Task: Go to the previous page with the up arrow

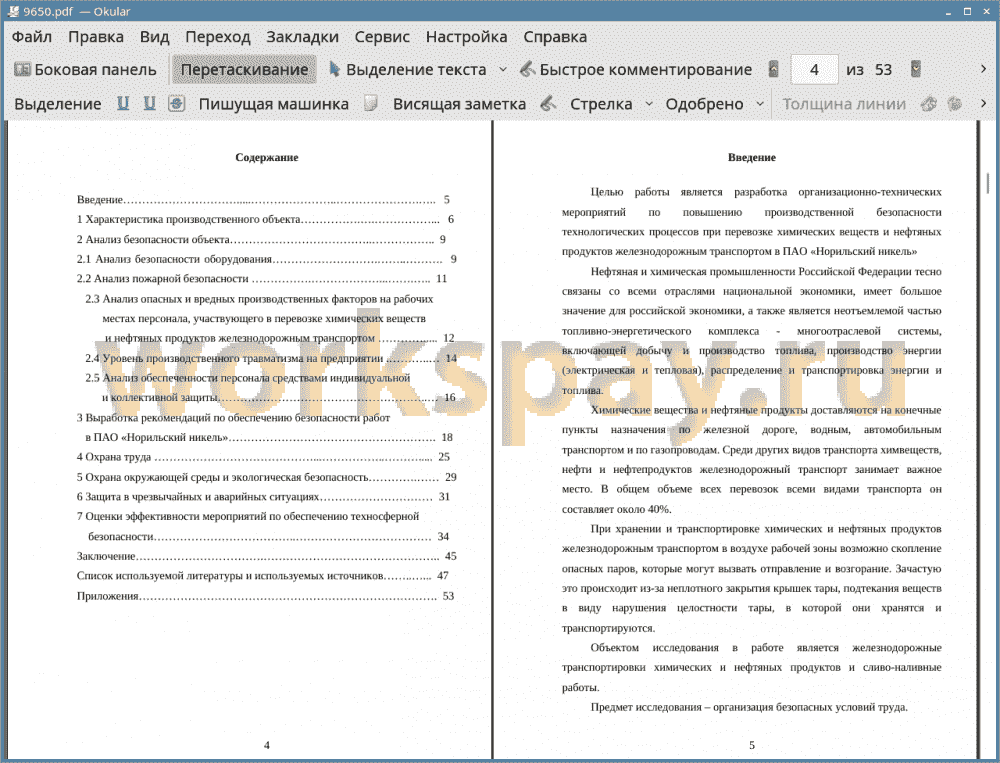Action: 773,69
